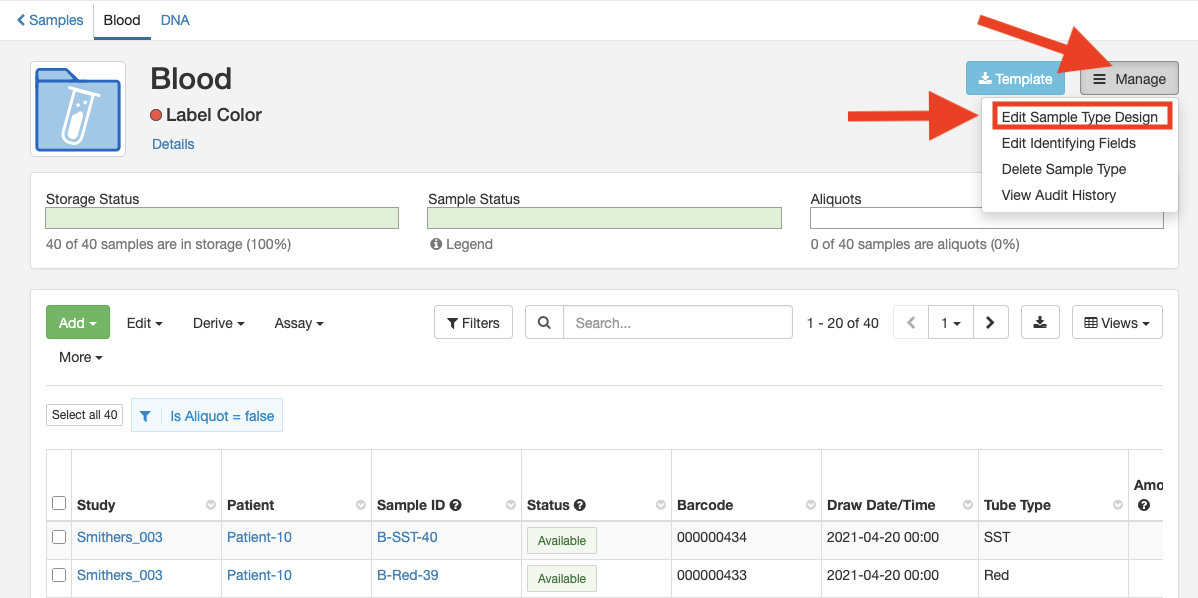The height and width of the screenshot is (598, 1198).
Task: Click the funnel icon on Is Aliquot filter
Action: click(x=146, y=416)
